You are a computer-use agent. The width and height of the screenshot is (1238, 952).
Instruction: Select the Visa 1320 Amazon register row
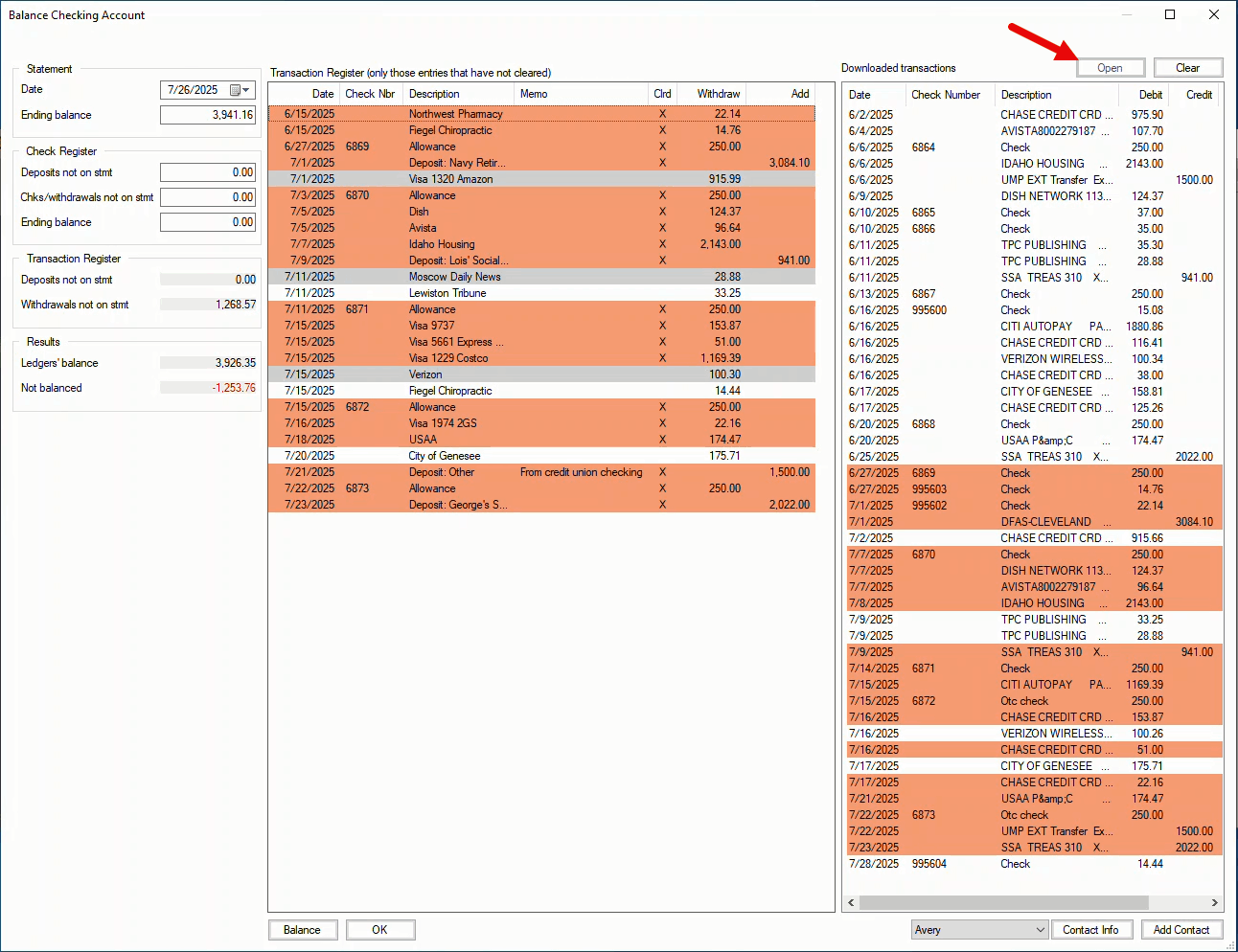click(x=541, y=179)
